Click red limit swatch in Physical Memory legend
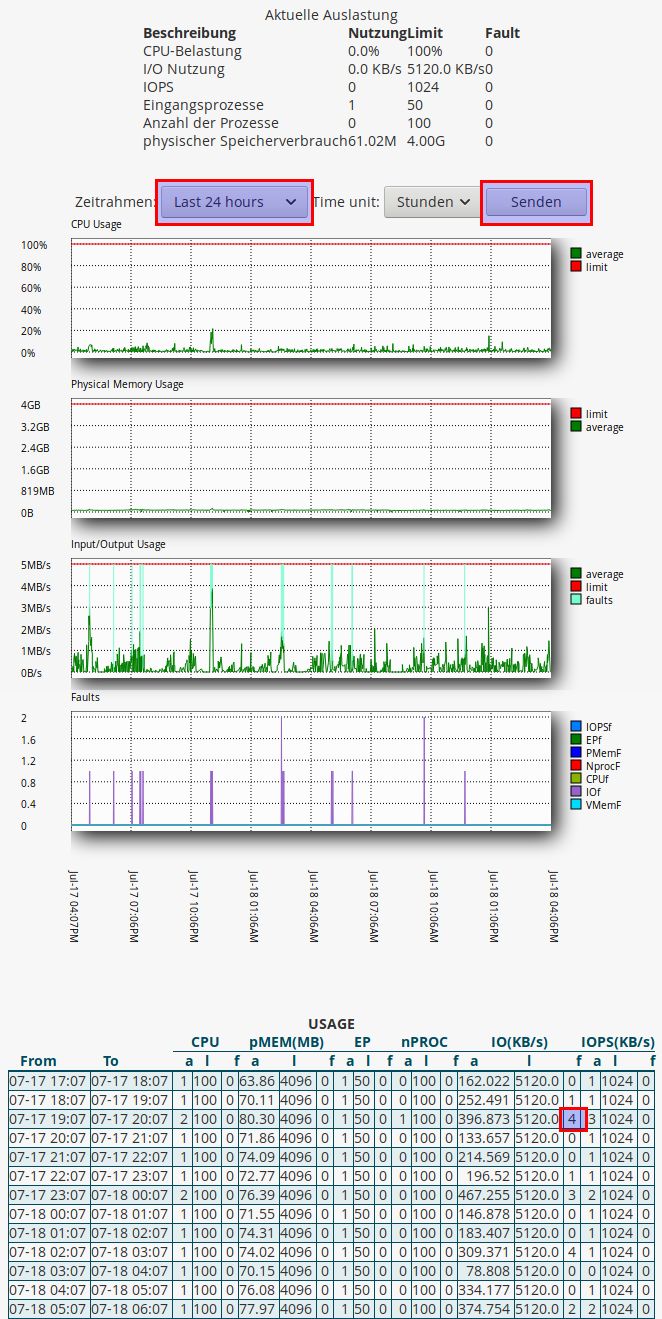662x1319 pixels. pos(576,414)
